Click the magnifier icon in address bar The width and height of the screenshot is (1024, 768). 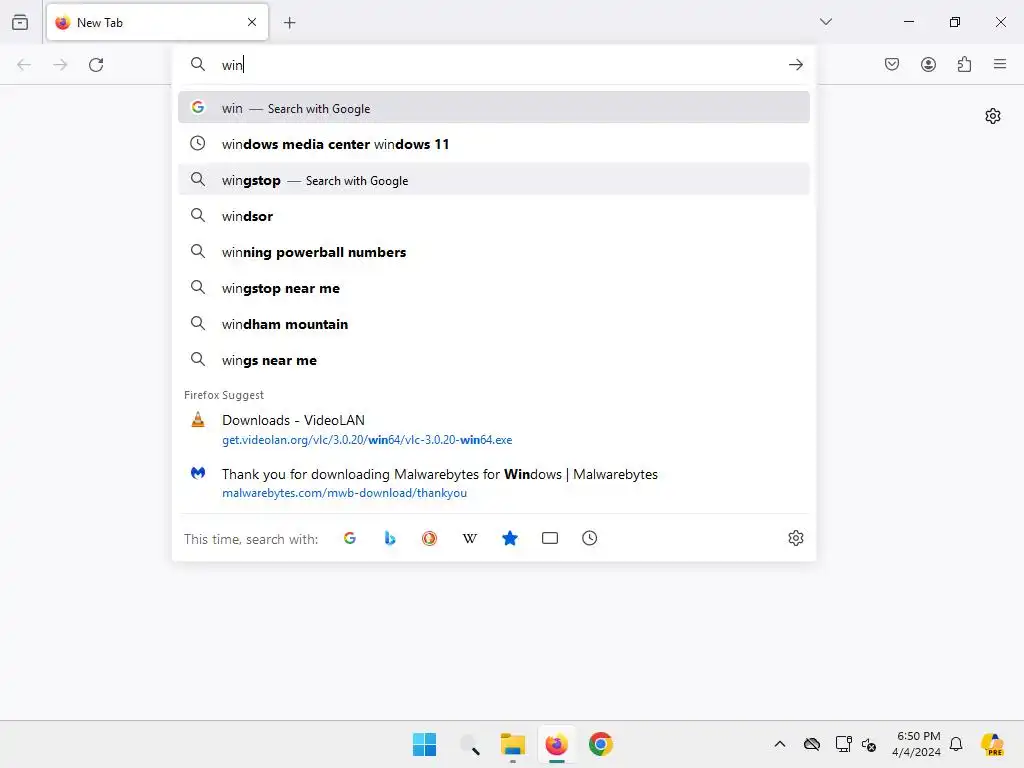(x=198, y=64)
